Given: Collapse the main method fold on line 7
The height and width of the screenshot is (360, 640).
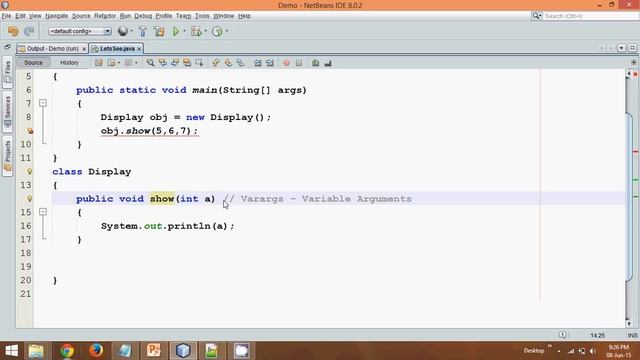Looking at the screenshot, I should (43, 103).
